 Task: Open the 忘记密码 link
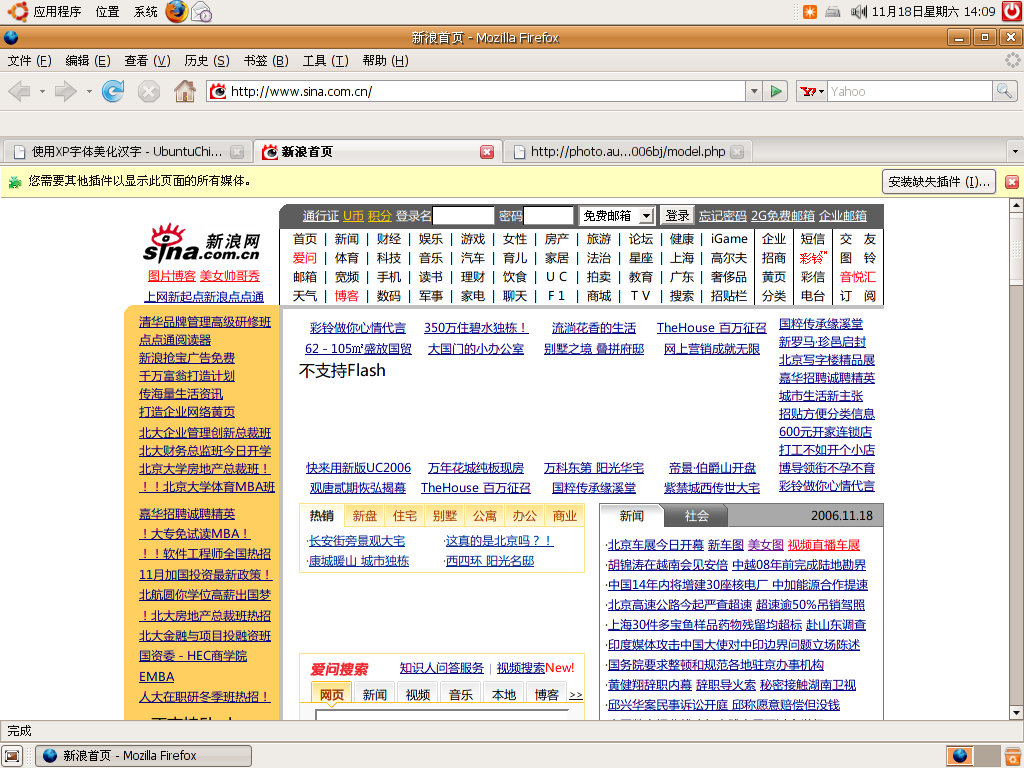pos(722,216)
